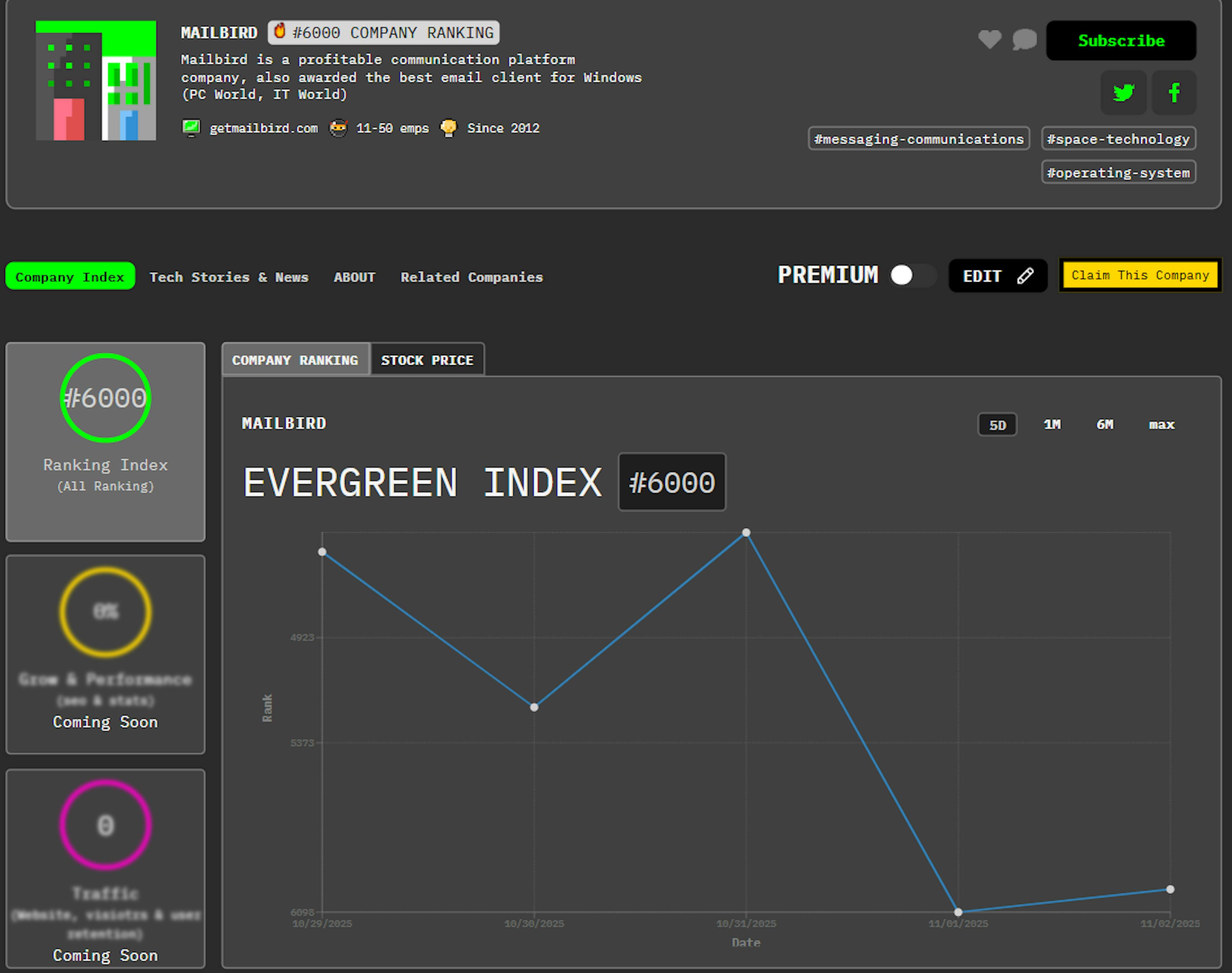Open the Tech Stories & News tab
This screenshot has height=973, width=1232.
229,277
